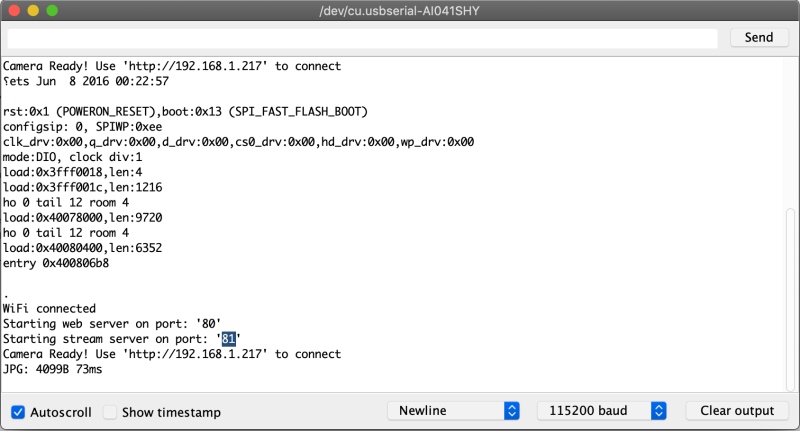Click the 'rst:0x1 (POWERON_RESET)' line
800x431 pixels.
click(185, 112)
